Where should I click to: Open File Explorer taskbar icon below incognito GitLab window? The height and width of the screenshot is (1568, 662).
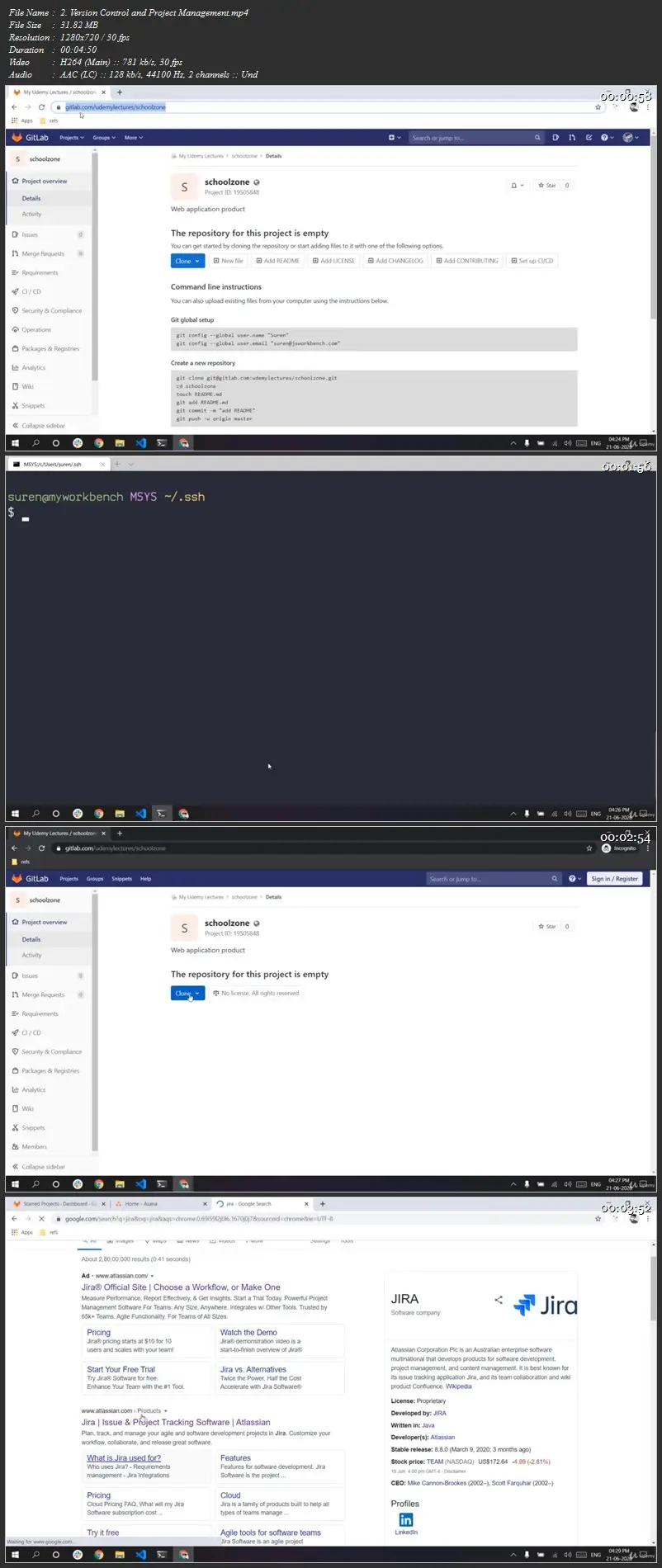(x=120, y=1184)
